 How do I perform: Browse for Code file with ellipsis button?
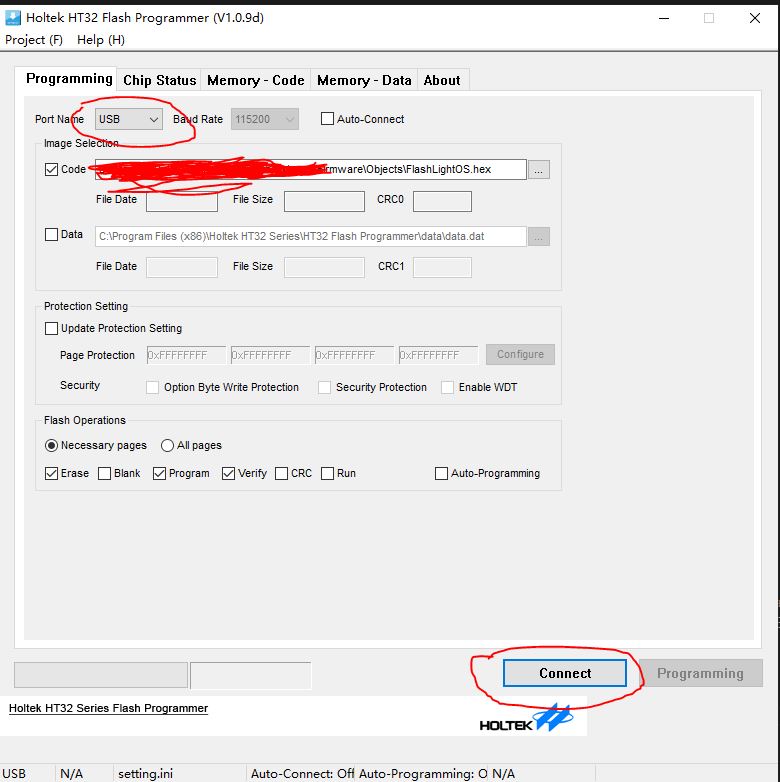[x=539, y=170]
